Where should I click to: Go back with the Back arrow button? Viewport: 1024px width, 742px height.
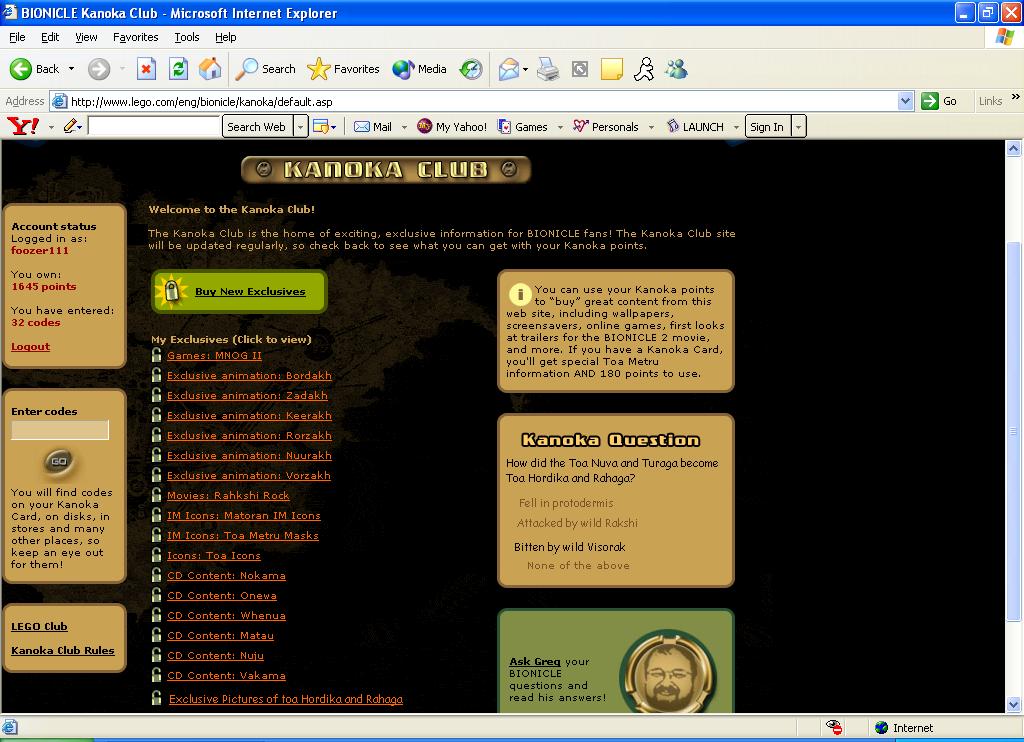(34, 69)
